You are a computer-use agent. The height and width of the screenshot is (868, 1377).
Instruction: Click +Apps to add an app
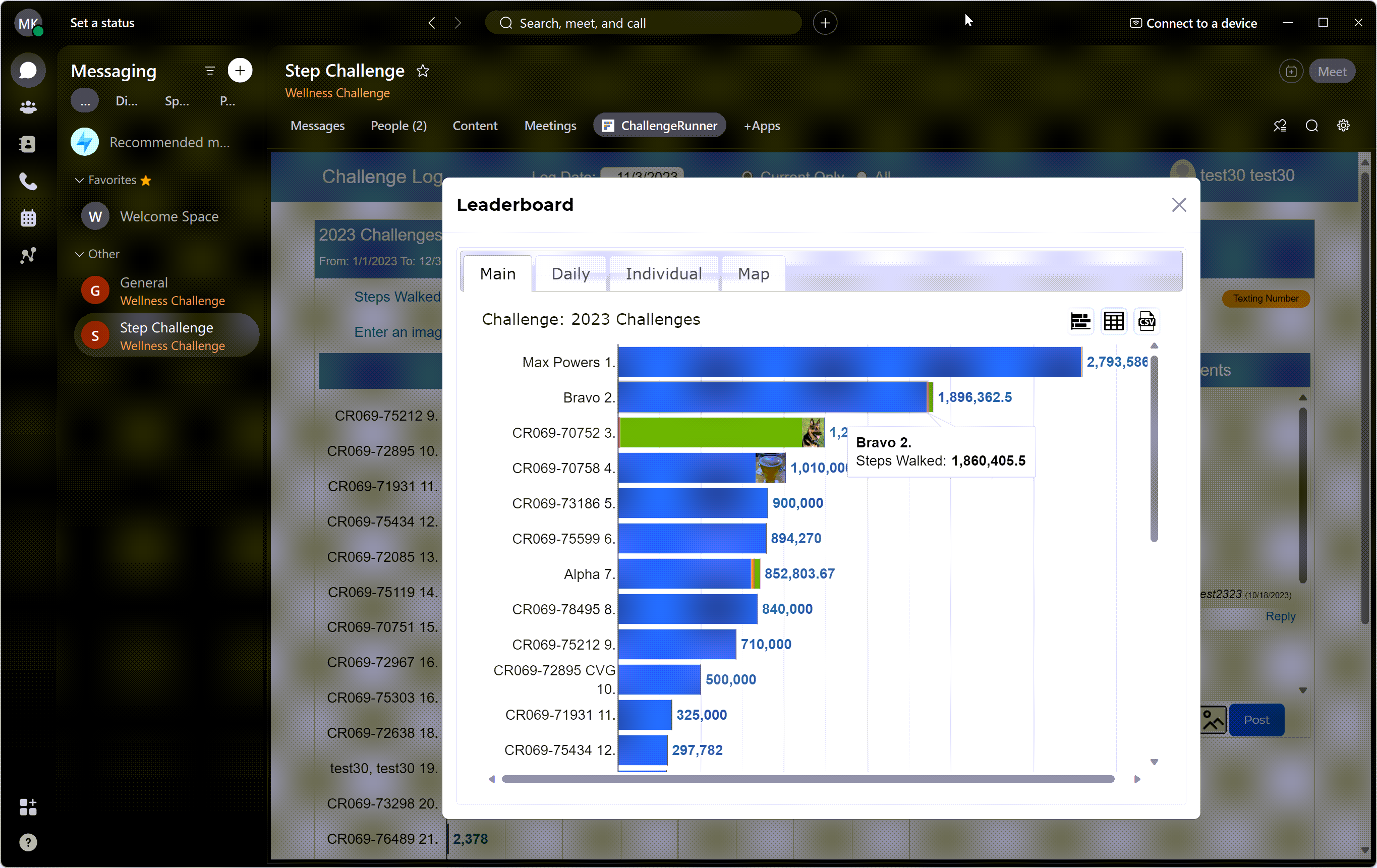[x=762, y=126]
